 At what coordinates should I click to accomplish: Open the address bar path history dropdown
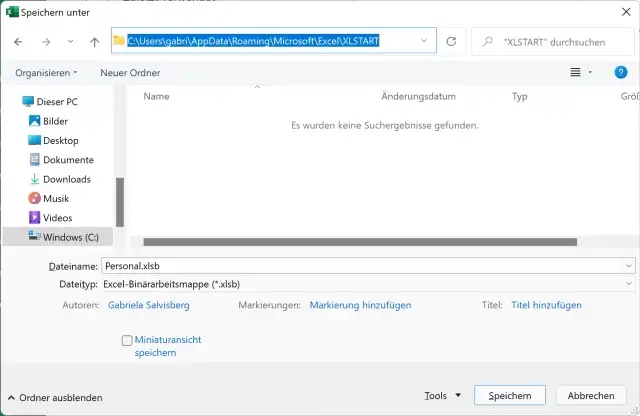click(x=426, y=41)
